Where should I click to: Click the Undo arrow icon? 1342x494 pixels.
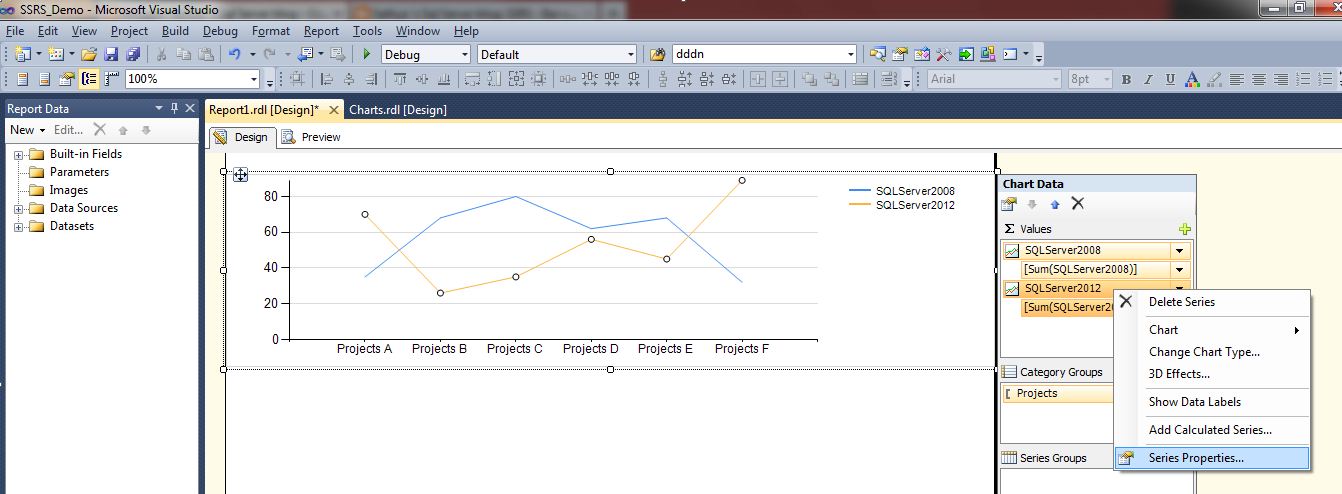(234, 54)
